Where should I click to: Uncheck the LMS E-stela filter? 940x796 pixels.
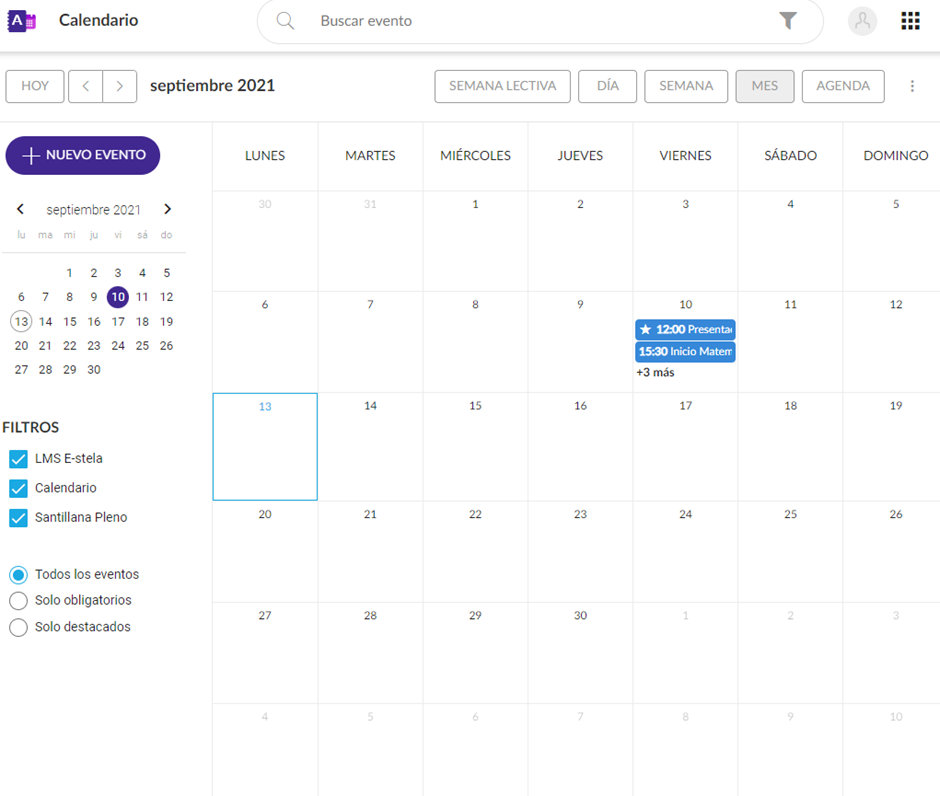(18, 459)
